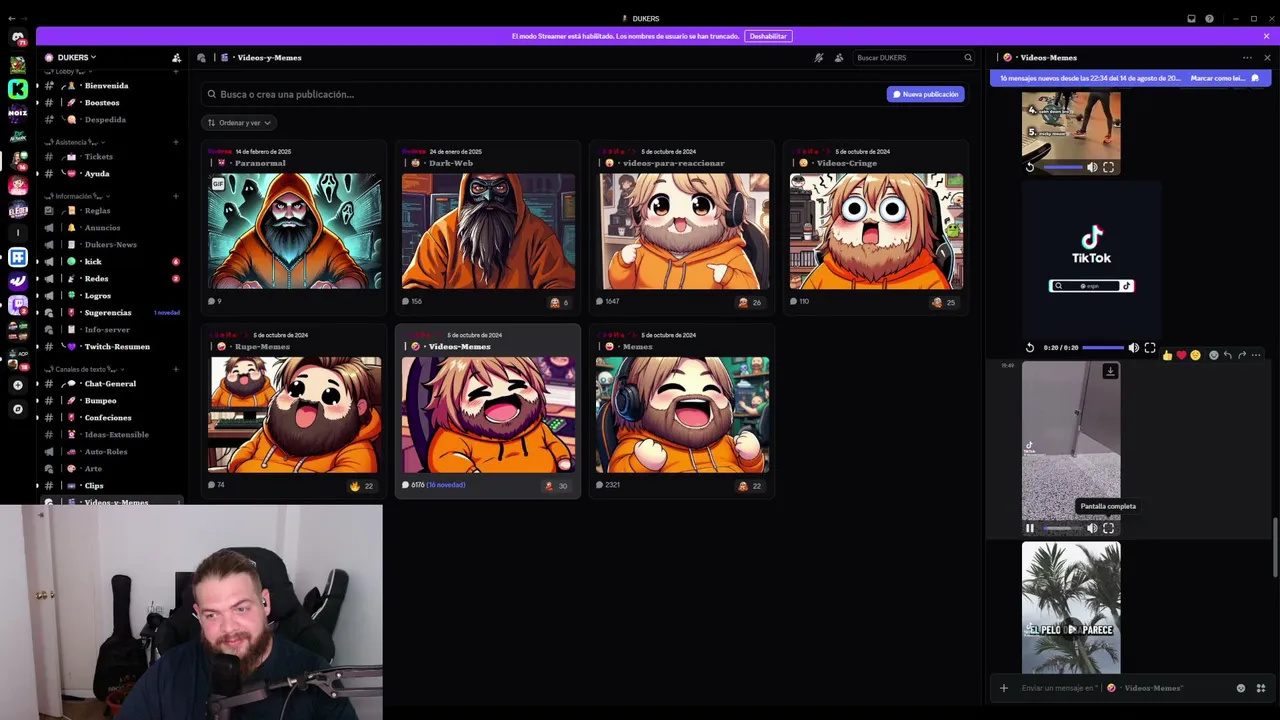React with thumbs up emoji
This screenshot has width=1280, height=720.
click(1167, 355)
